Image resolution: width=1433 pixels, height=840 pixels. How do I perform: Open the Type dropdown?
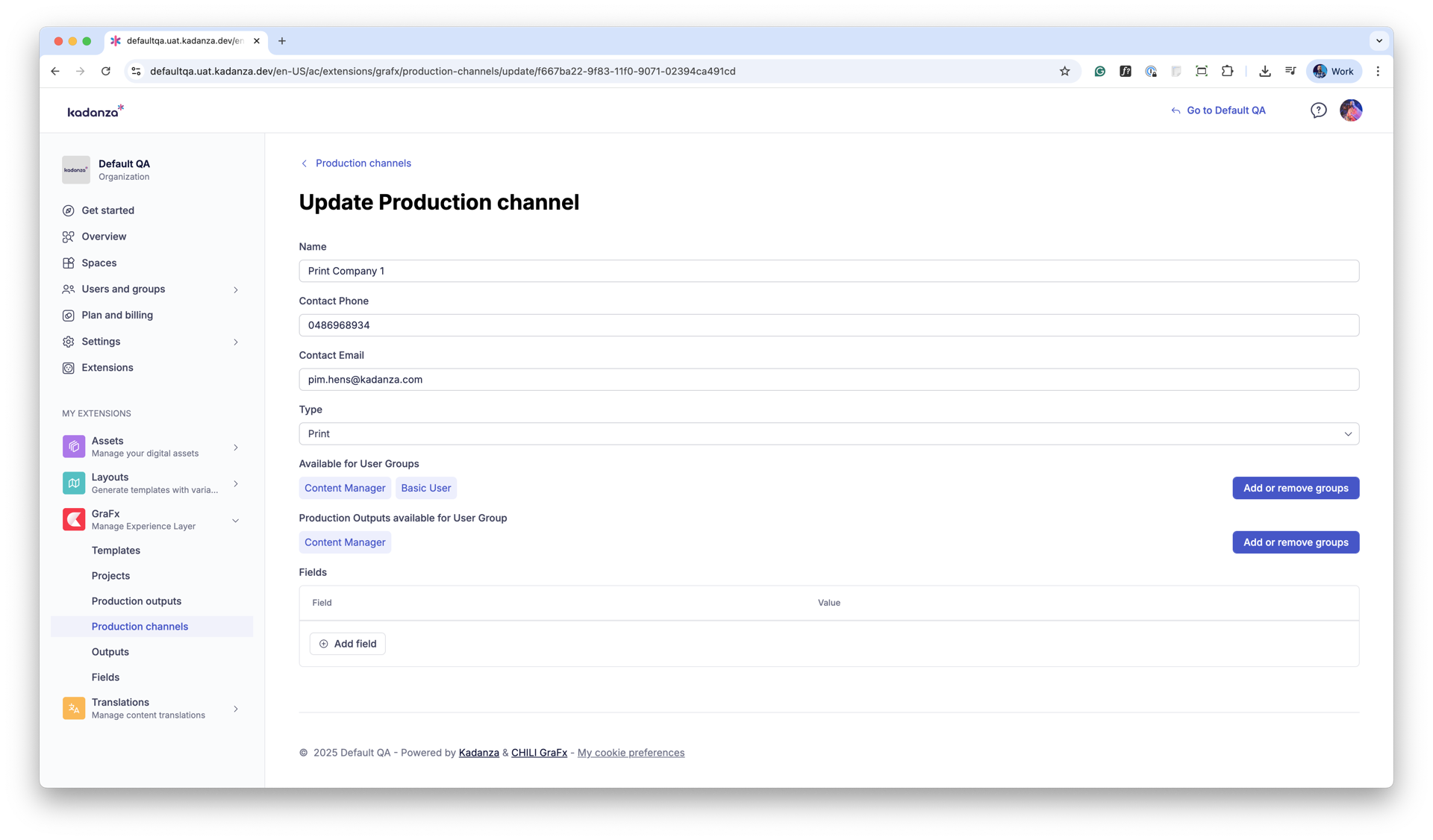[x=828, y=433]
